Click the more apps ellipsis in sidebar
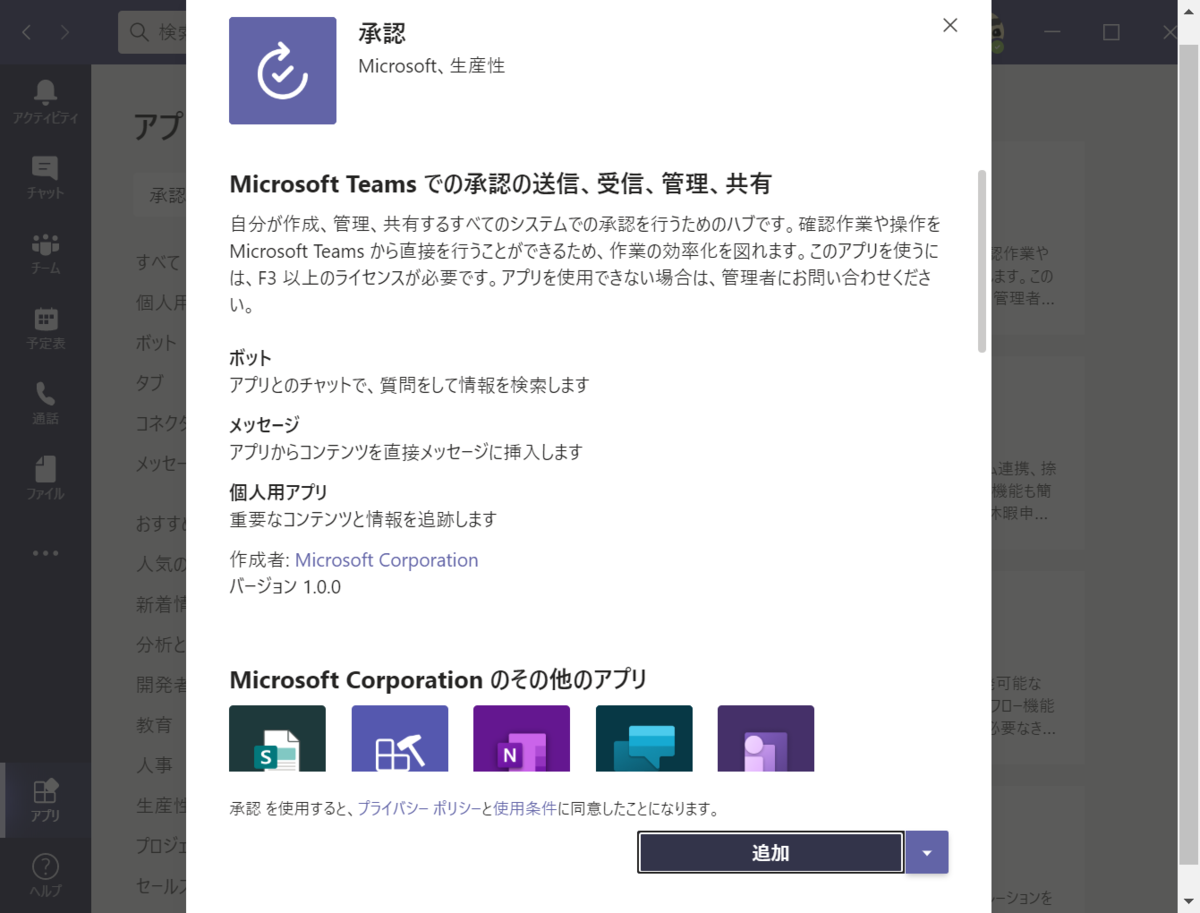The height and width of the screenshot is (913, 1200). click(x=45, y=553)
